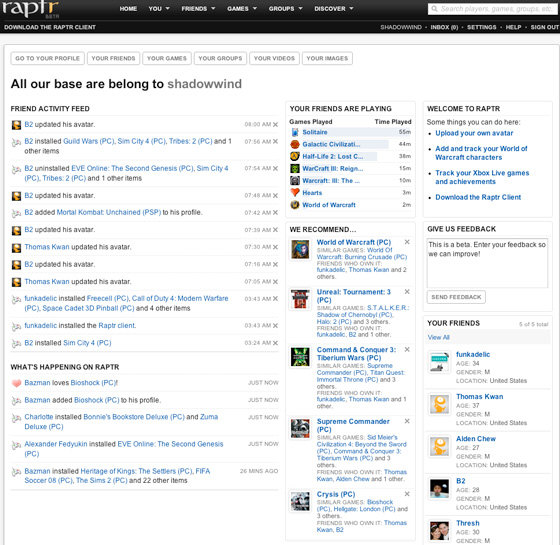560x545 pixels.
Task: Click the Galactic Civilizations game icon
Action: tap(295, 144)
